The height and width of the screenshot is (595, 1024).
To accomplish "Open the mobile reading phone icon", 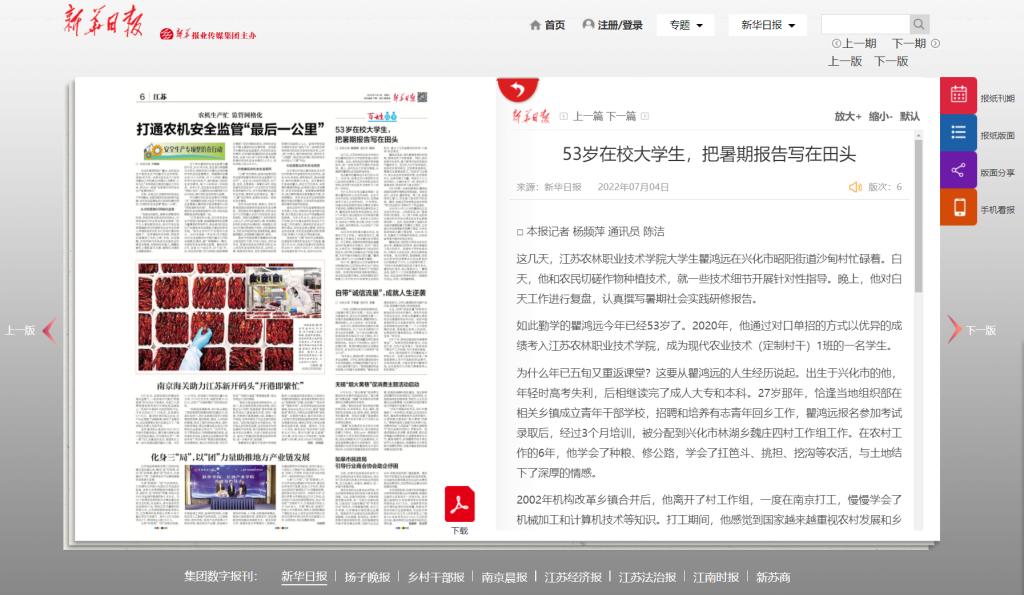I will click(x=958, y=208).
